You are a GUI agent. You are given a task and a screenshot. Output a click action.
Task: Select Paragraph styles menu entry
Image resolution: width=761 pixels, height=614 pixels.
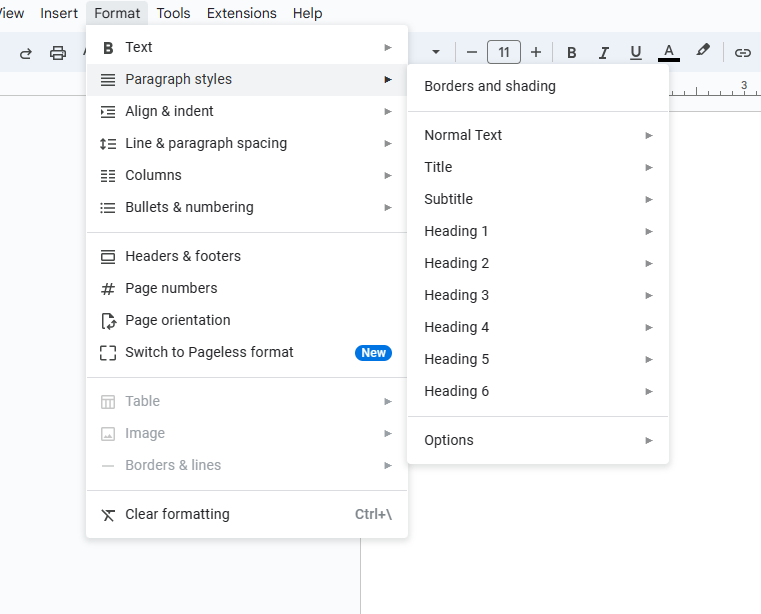(x=247, y=80)
